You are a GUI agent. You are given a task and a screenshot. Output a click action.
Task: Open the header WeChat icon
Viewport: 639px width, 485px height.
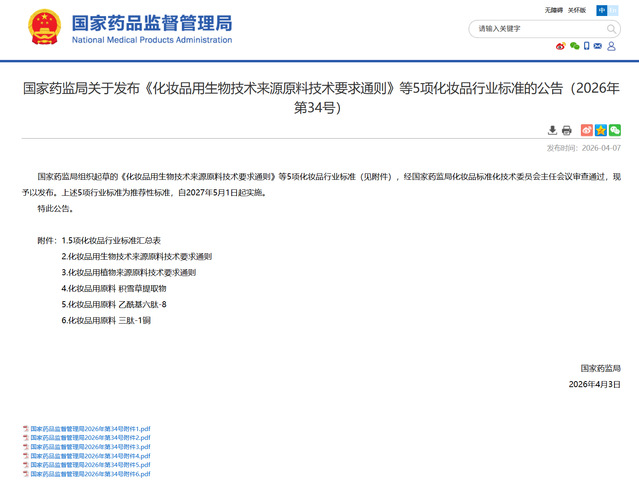point(574,46)
